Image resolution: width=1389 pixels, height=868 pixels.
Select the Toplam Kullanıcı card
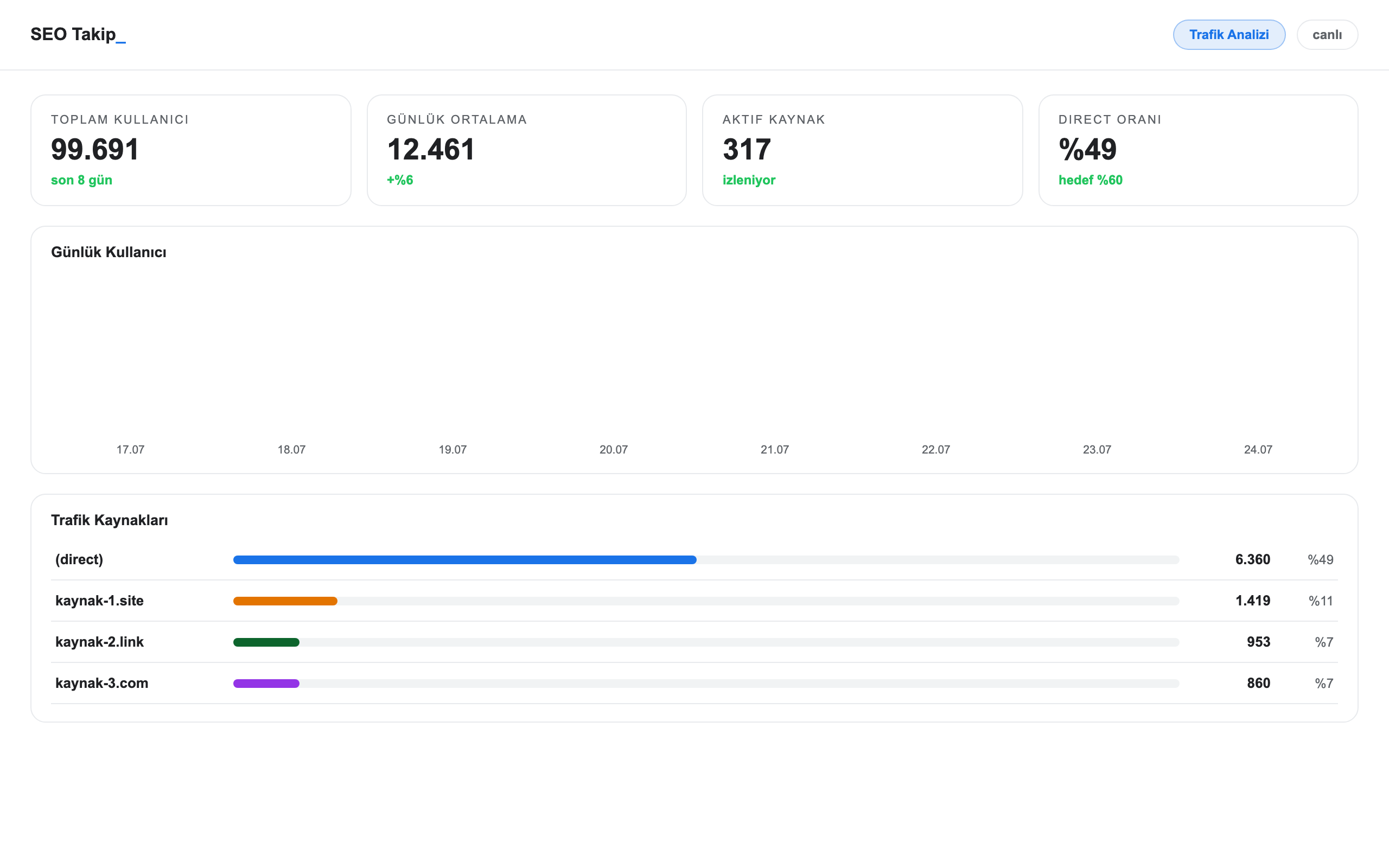pyautogui.click(x=190, y=150)
